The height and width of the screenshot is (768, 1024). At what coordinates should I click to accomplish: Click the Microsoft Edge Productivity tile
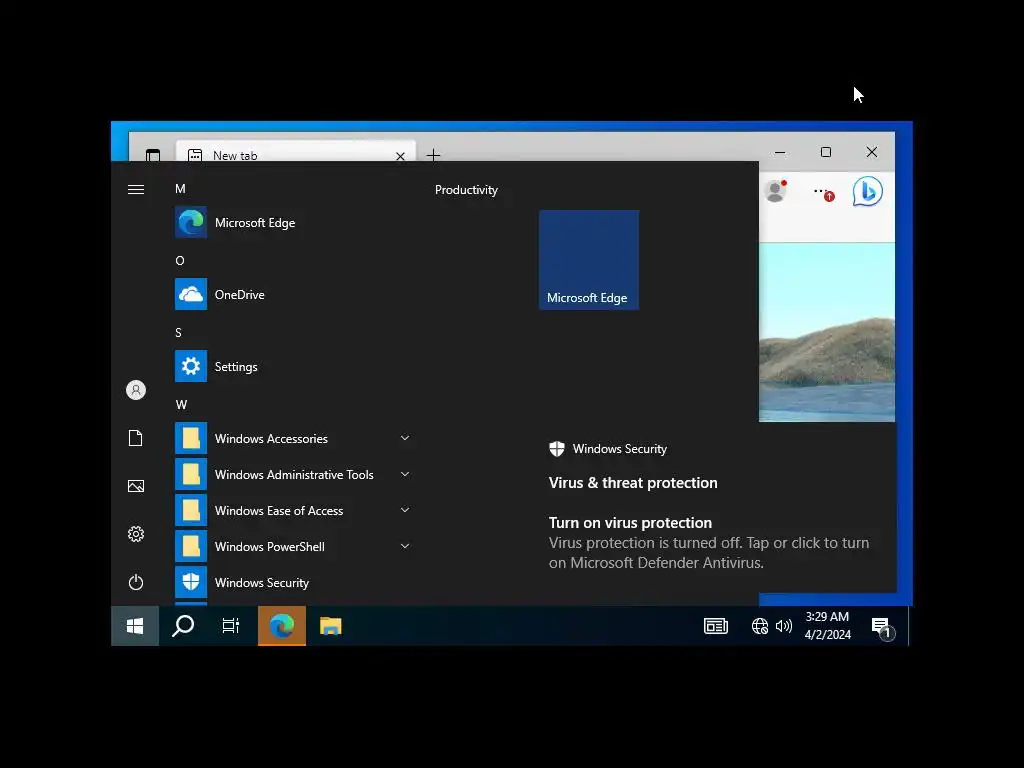point(589,260)
